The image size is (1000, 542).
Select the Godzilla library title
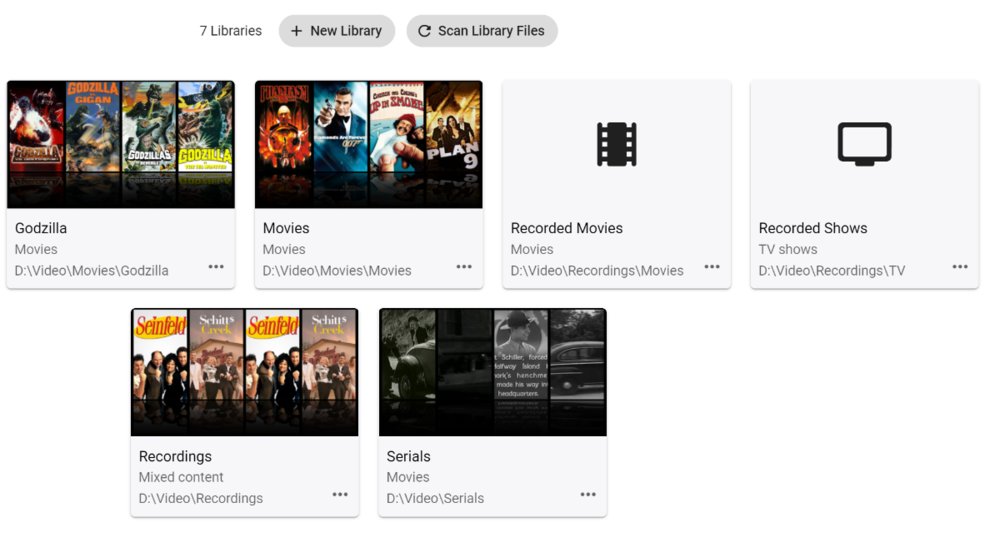coord(41,228)
